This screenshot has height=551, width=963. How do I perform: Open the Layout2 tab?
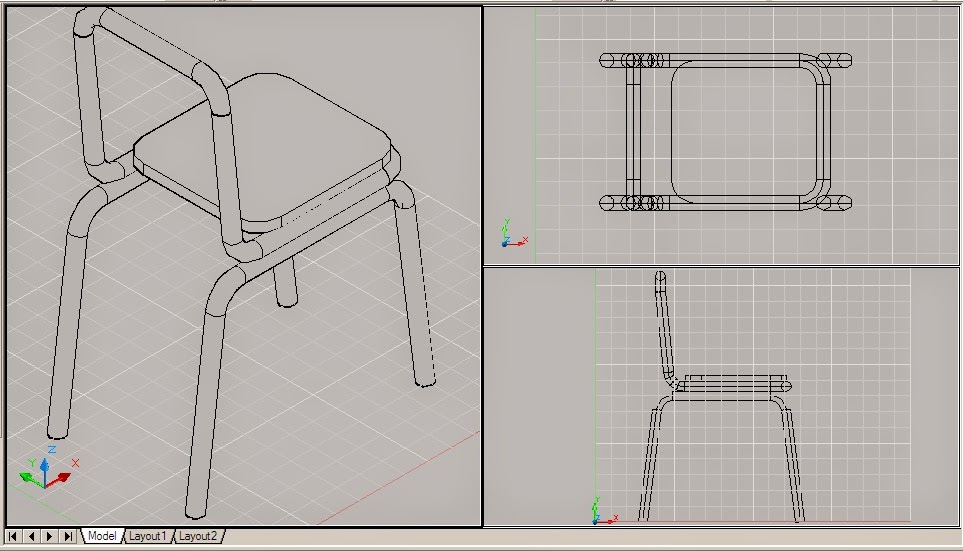pos(198,536)
